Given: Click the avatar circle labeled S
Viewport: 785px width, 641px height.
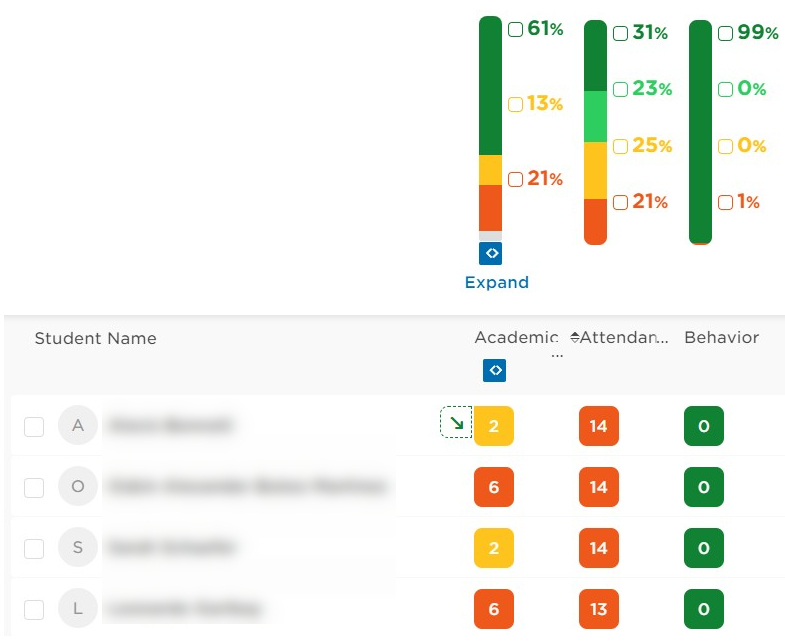Looking at the screenshot, I should (x=78, y=547).
